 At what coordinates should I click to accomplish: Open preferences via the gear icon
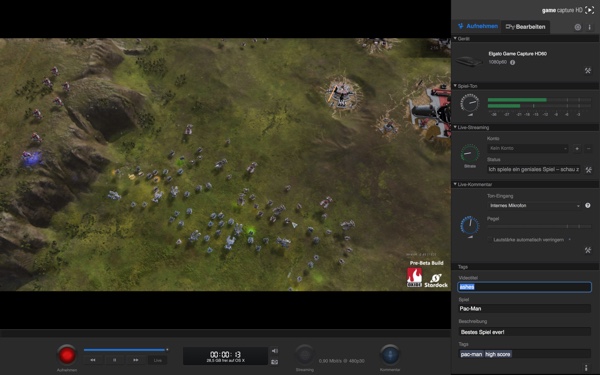click(578, 27)
